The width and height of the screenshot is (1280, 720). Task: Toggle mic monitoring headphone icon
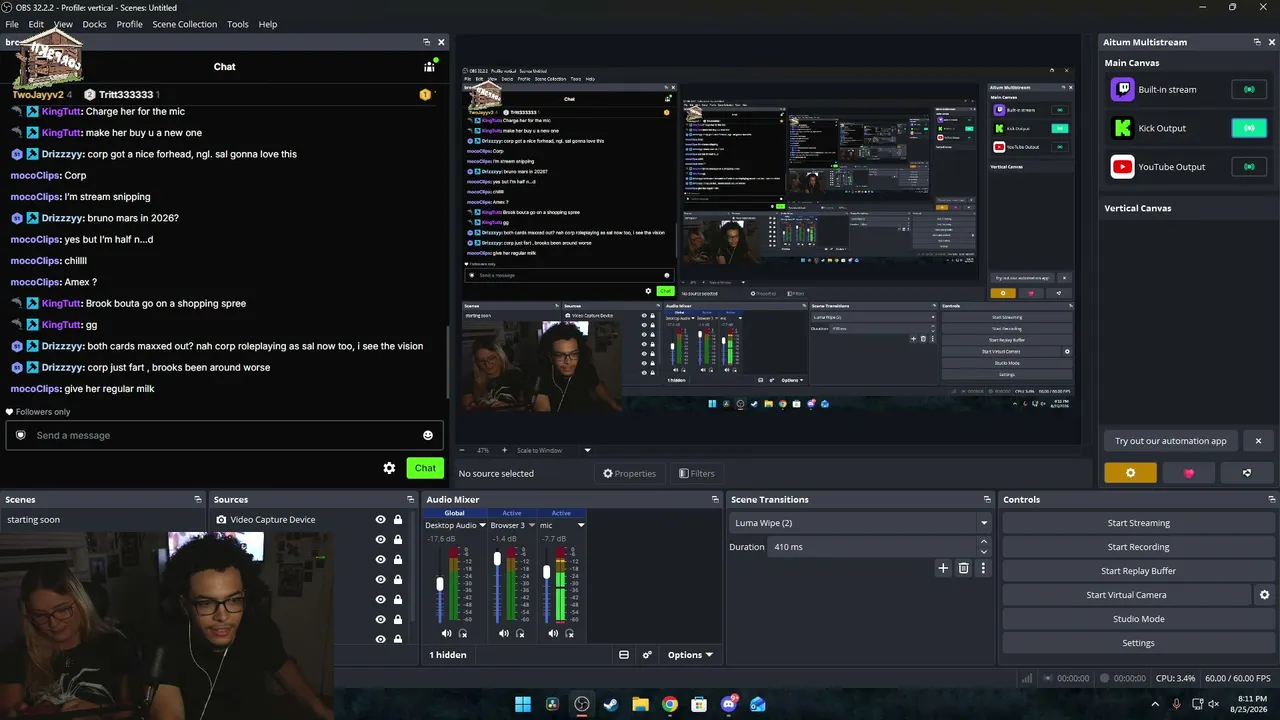coord(569,633)
